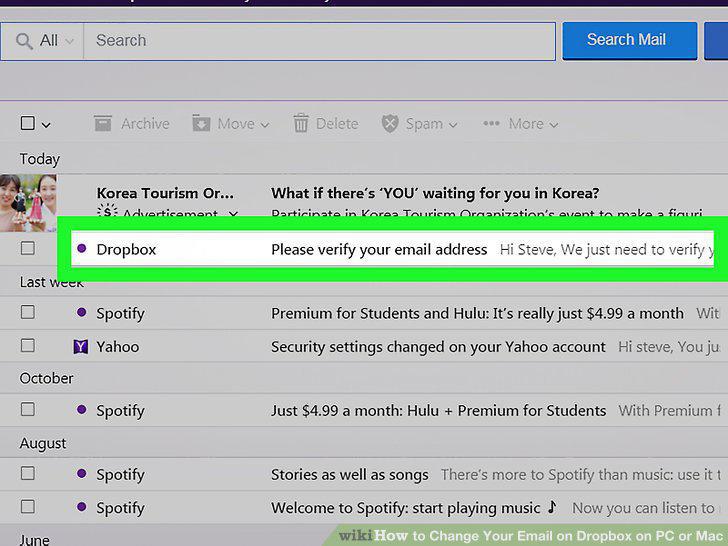Click the August group header

coord(43,443)
